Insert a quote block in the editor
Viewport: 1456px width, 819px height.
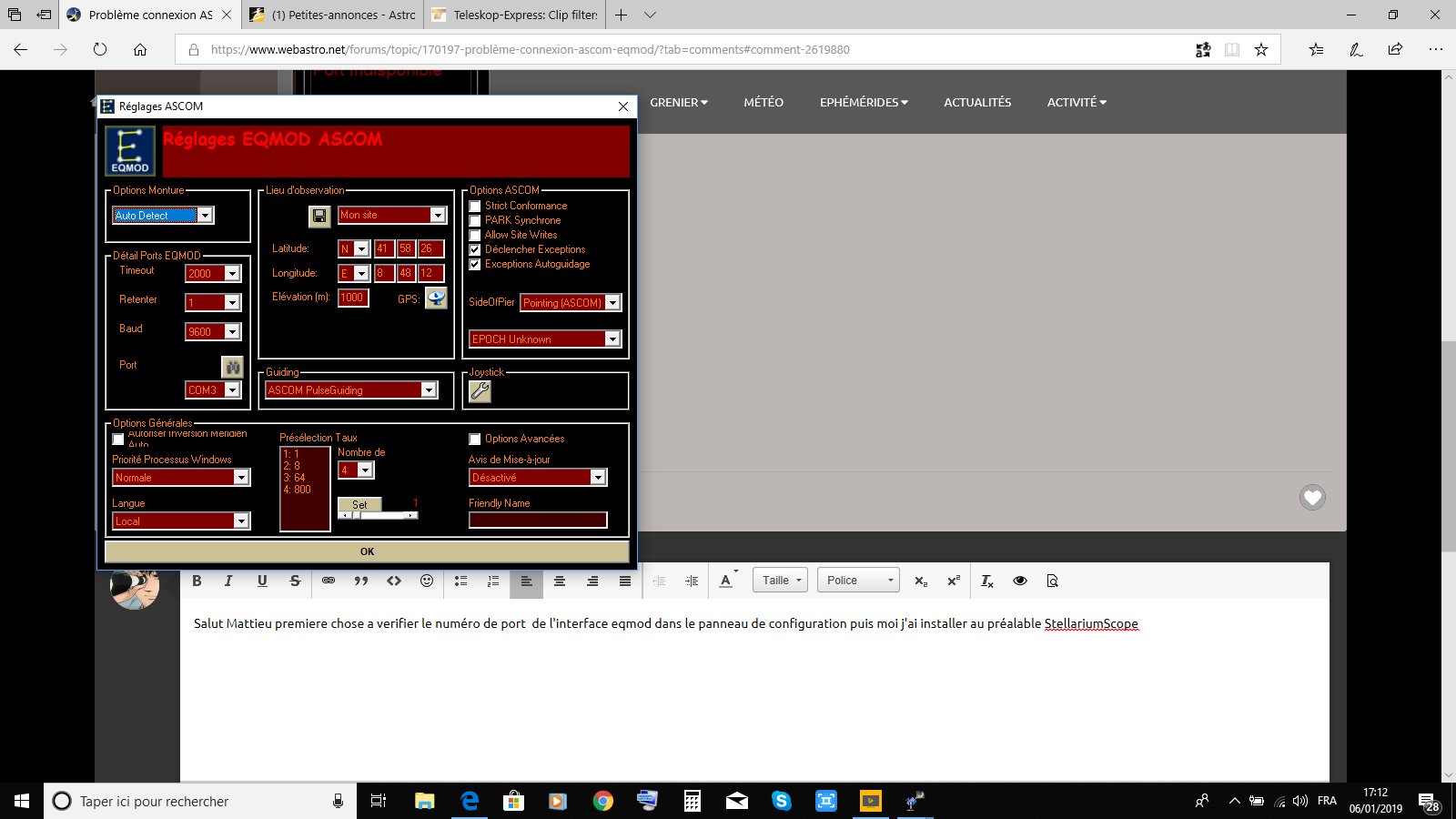[361, 581]
